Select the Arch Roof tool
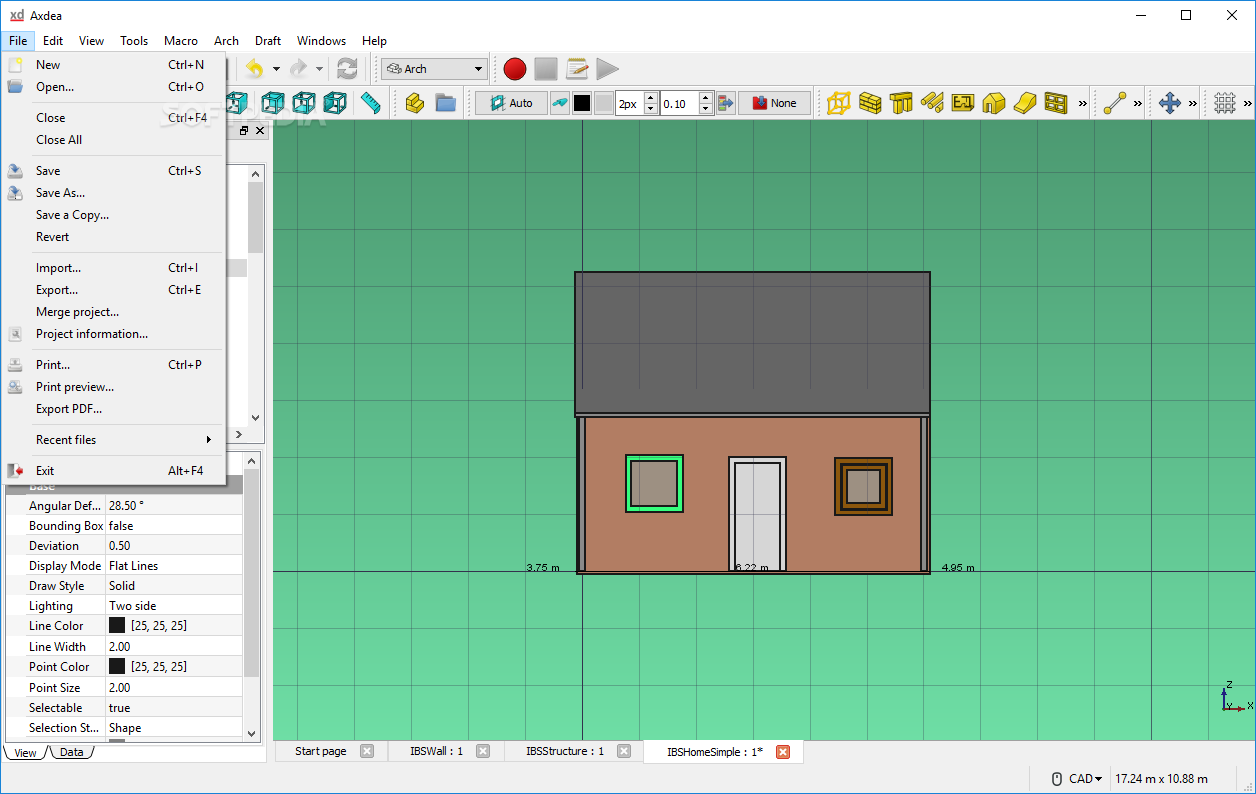 [1025, 103]
